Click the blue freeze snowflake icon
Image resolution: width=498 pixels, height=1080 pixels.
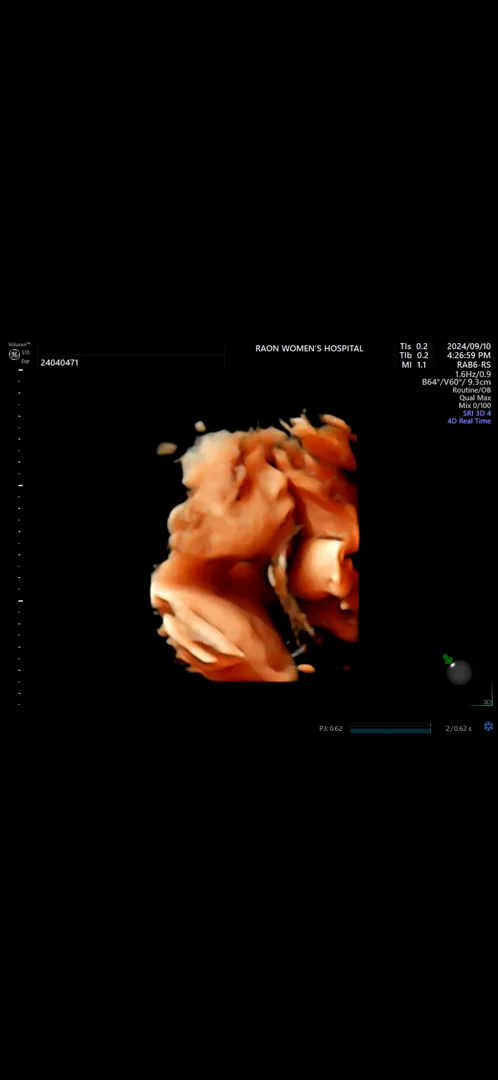click(x=488, y=727)
